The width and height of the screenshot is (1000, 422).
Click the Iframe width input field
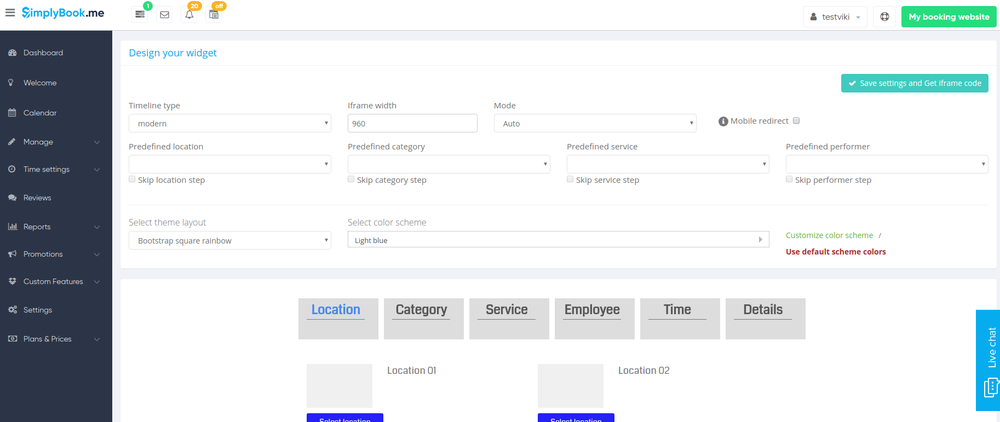click(x=412, y=124)
